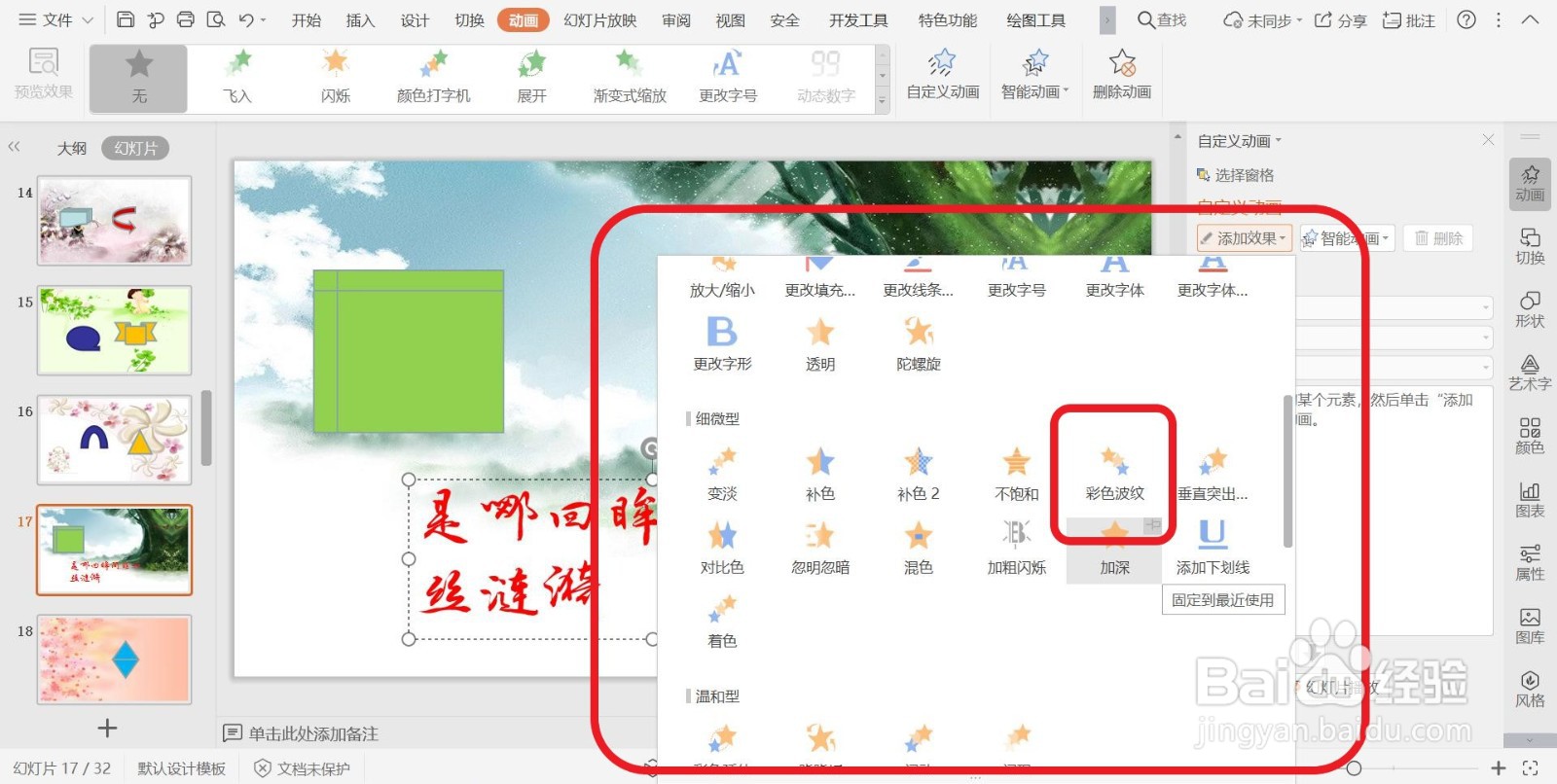Open slide 14 thumbnail
The image size is (1557, 784).
coord(115,221)
